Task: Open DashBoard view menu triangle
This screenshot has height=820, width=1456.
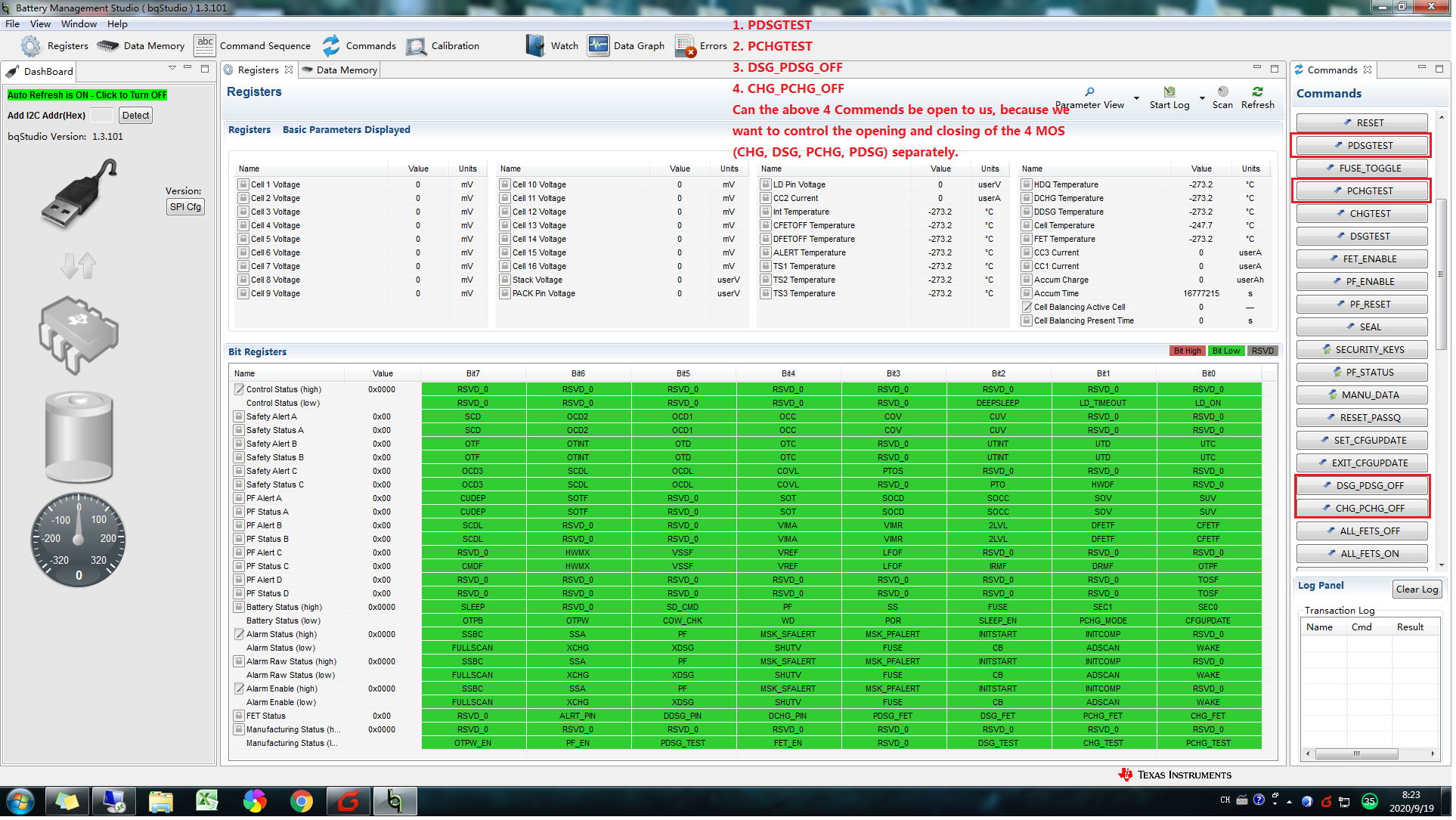Action: 172,68
